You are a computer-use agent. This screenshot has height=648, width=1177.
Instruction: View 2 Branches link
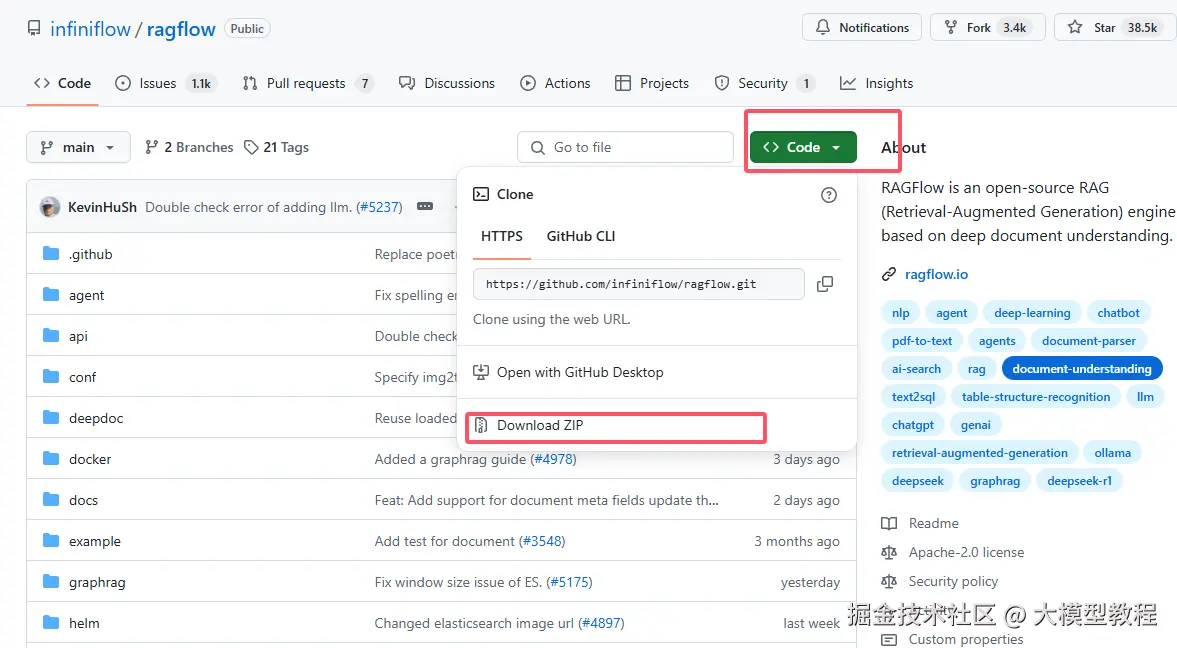point(189,147)
